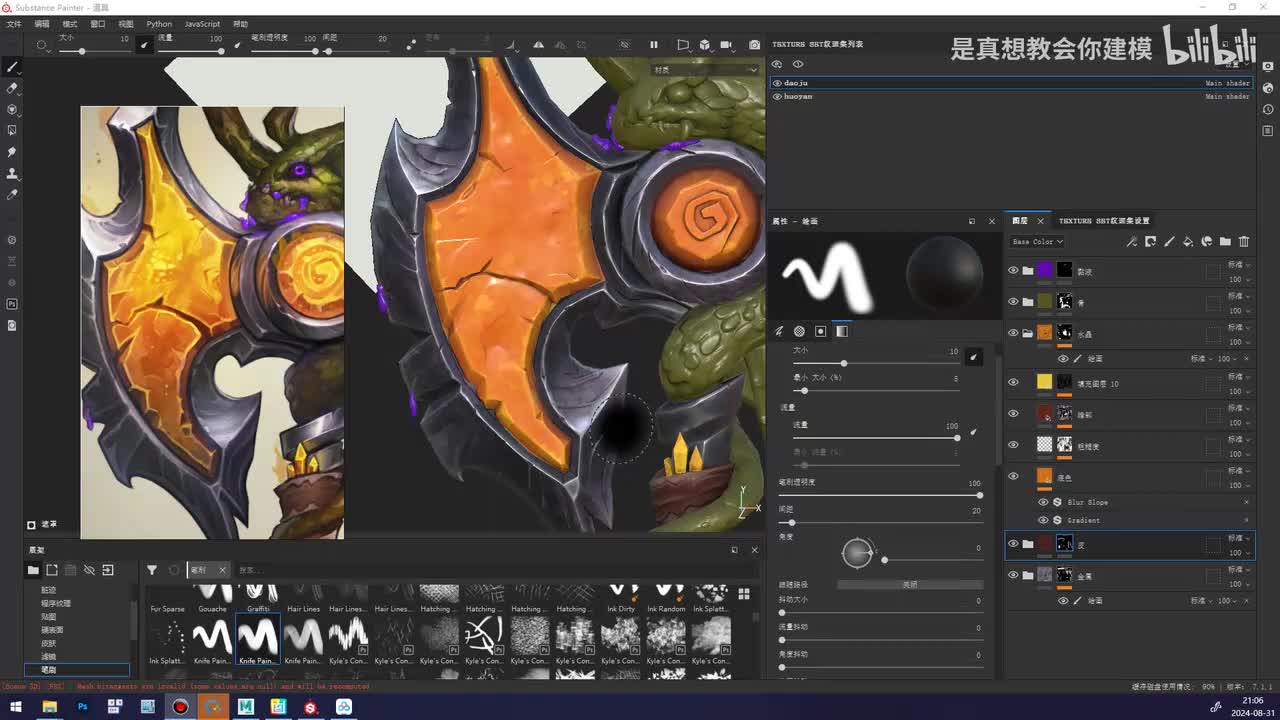Select the Paint brush tool in left toolbar

tap(13, 67)
